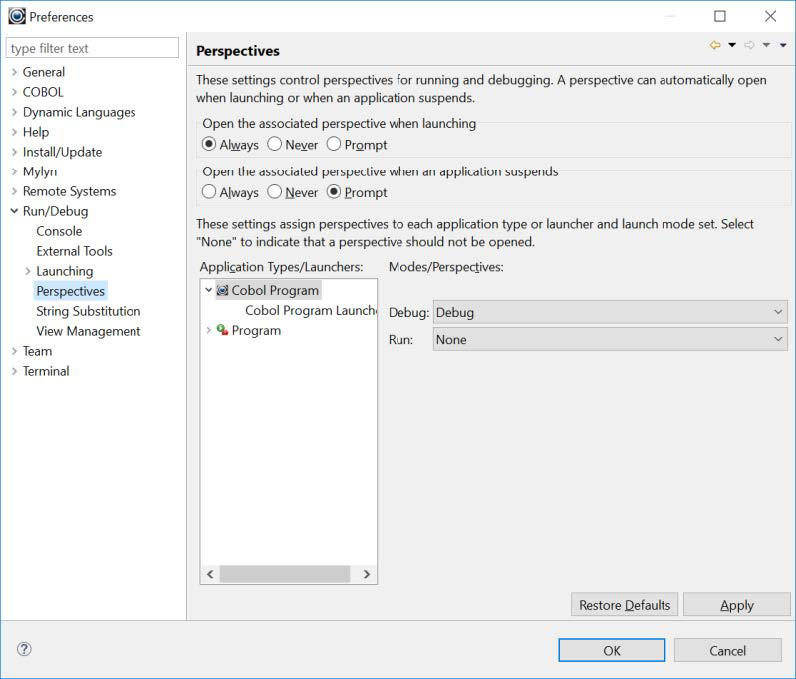Click the Preferences window title icon
Image resolution: width=796 pixels, height=679 pixels.
point(16,16)
